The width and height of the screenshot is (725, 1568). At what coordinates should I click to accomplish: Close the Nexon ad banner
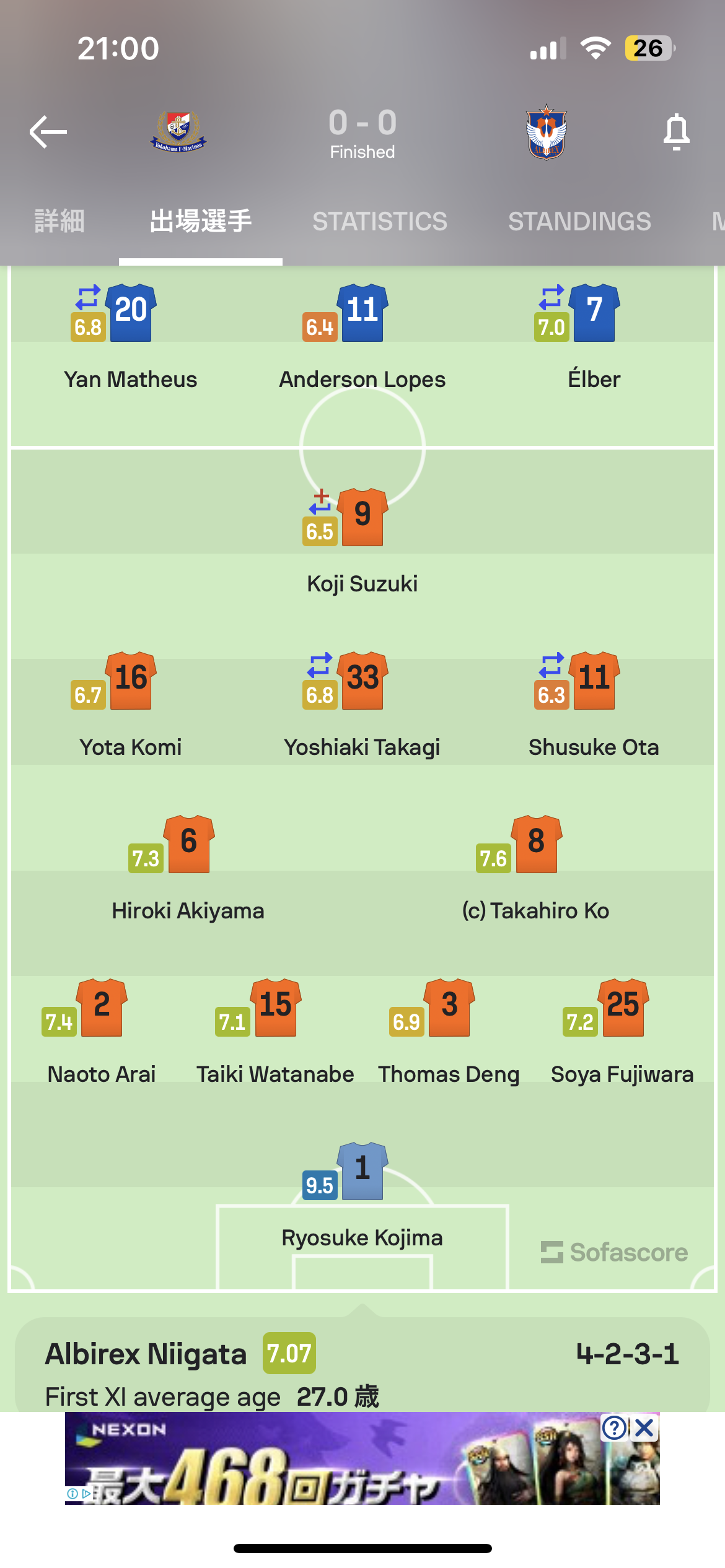click(644, 1428)
